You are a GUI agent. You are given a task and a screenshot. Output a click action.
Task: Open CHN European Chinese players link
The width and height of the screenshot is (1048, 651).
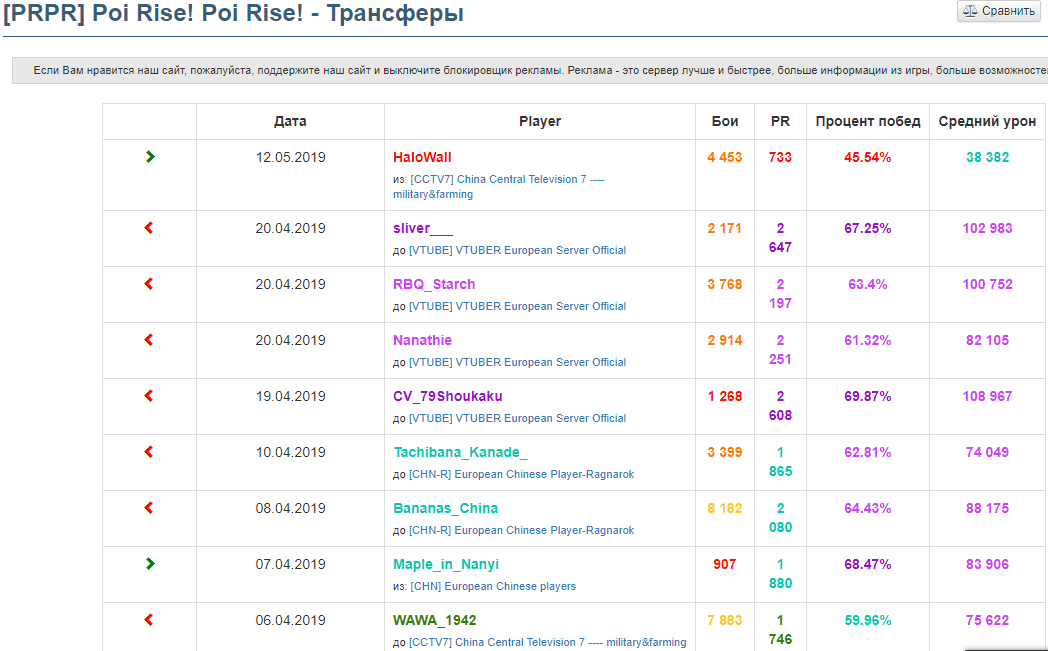point(493,586)
